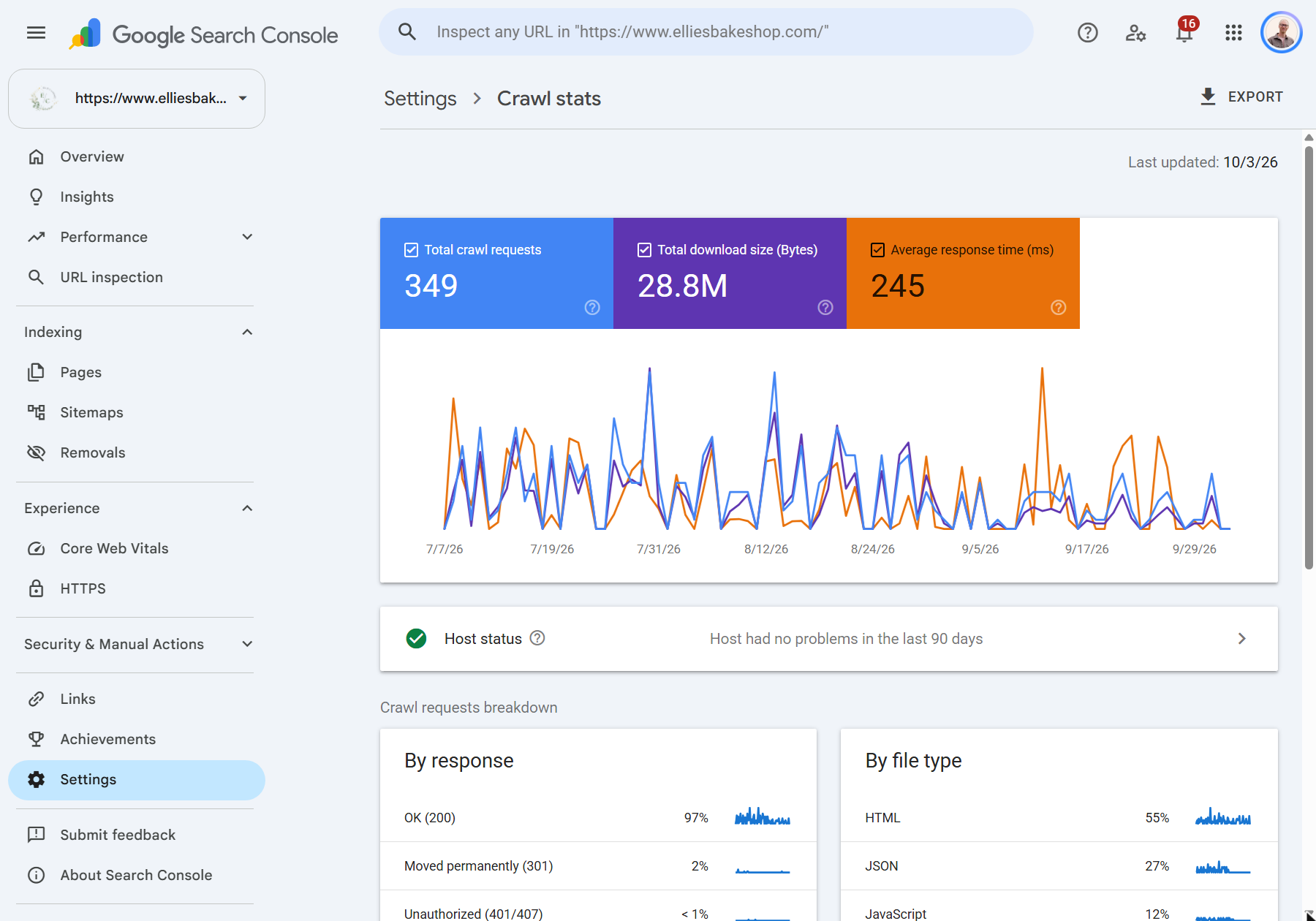Go to Overview in sidebar
This screenshot has width=1316, height=921.
(x=137, y=156)
